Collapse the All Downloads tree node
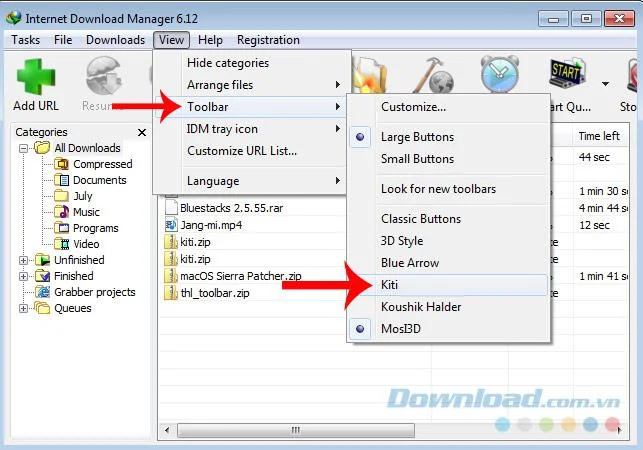This screenshot has width=643, height=450. coord(24,148)
